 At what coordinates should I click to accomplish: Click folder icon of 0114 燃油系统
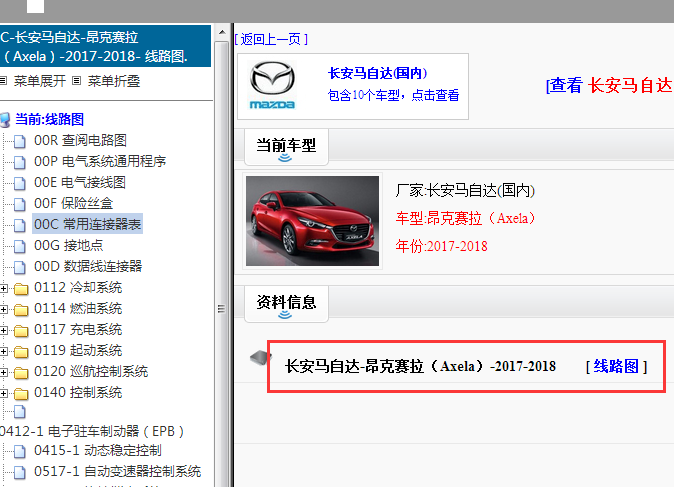coord(21,309)
